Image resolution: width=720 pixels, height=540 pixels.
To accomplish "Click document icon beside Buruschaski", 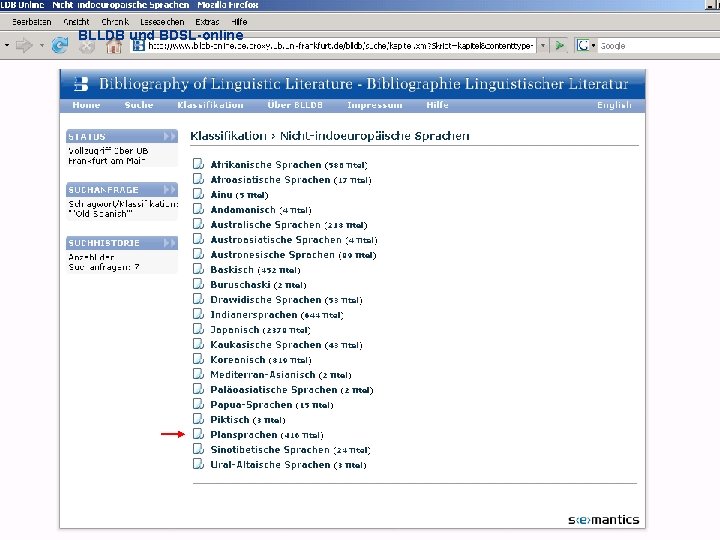I will point(198,284).
